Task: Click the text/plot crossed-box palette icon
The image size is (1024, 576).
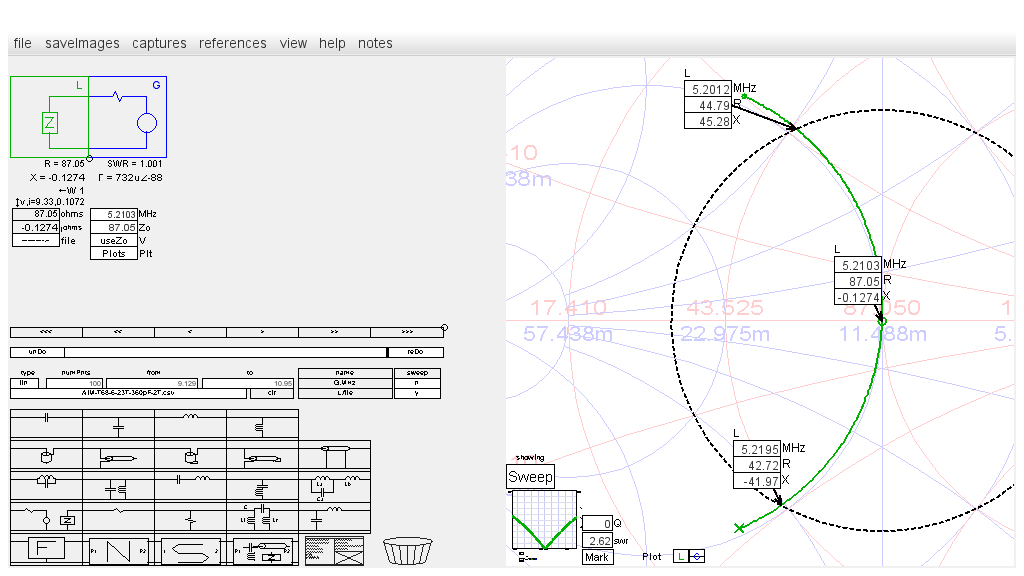Action: (334, 551)
